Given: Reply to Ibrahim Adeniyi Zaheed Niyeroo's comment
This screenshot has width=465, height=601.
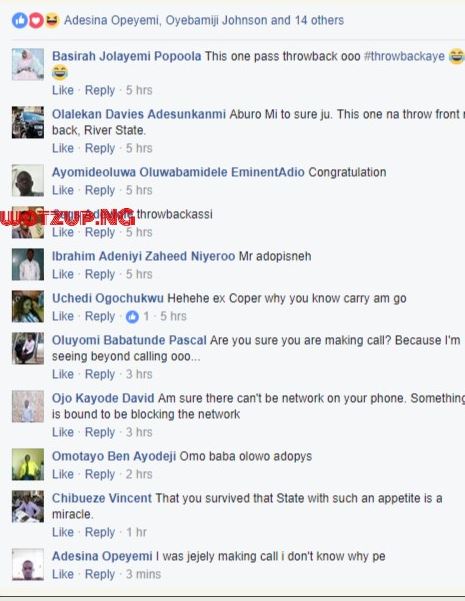Looking at the screenshot, I should click(100, 274).
